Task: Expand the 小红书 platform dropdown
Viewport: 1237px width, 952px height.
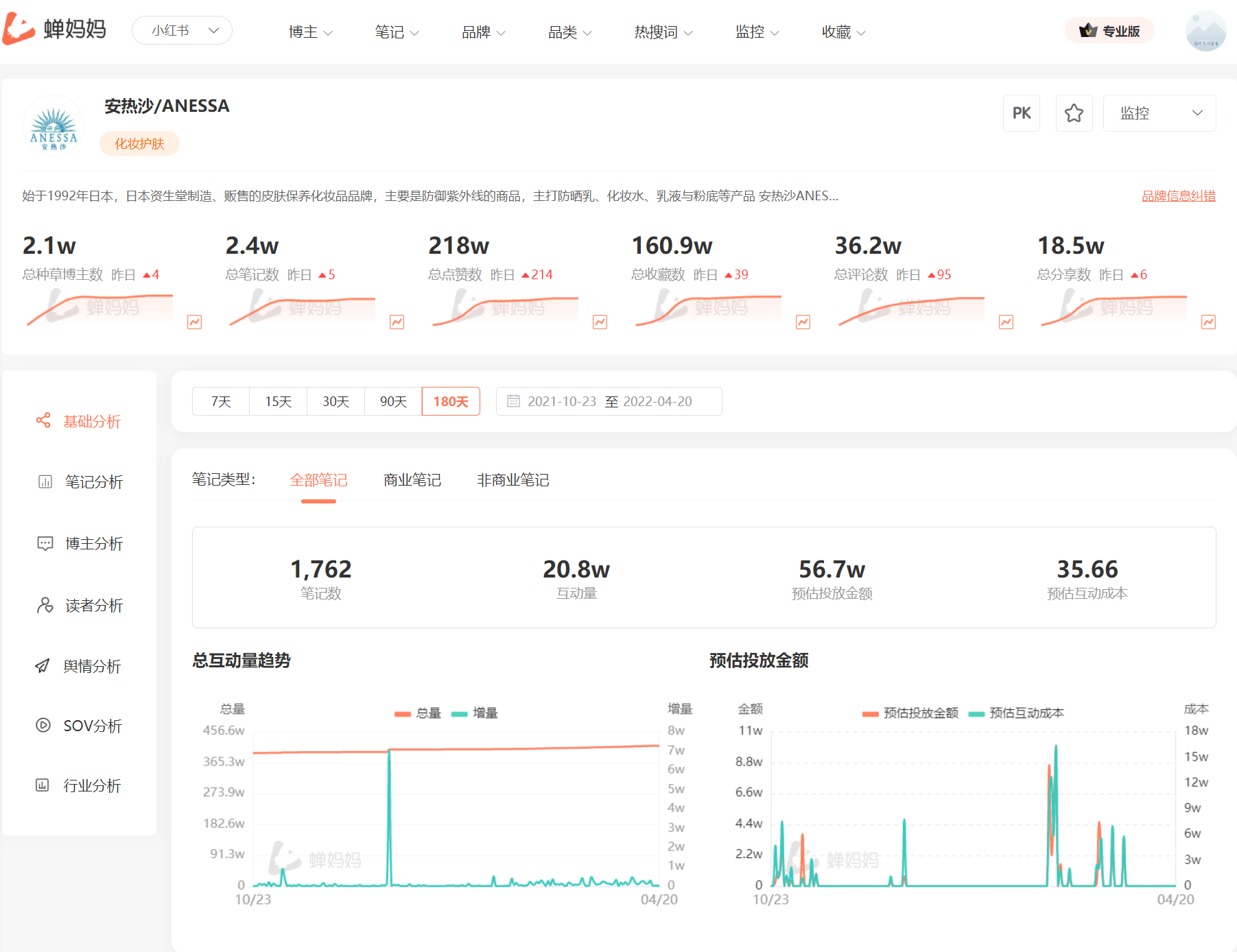Action: coord(182,30)
